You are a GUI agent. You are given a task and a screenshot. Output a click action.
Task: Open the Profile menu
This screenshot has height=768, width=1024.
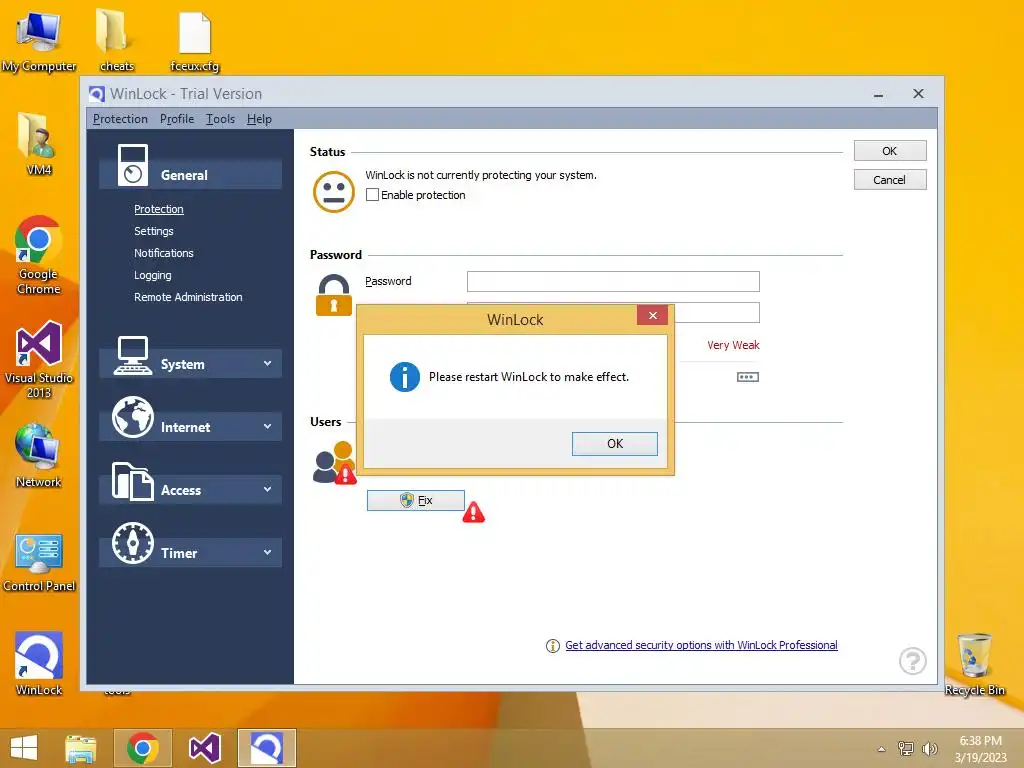point(177,119)
